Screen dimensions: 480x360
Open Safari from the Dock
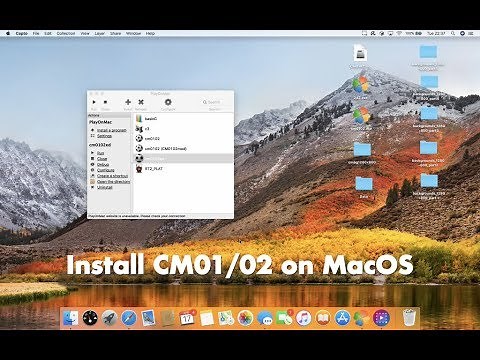[129, 318]
